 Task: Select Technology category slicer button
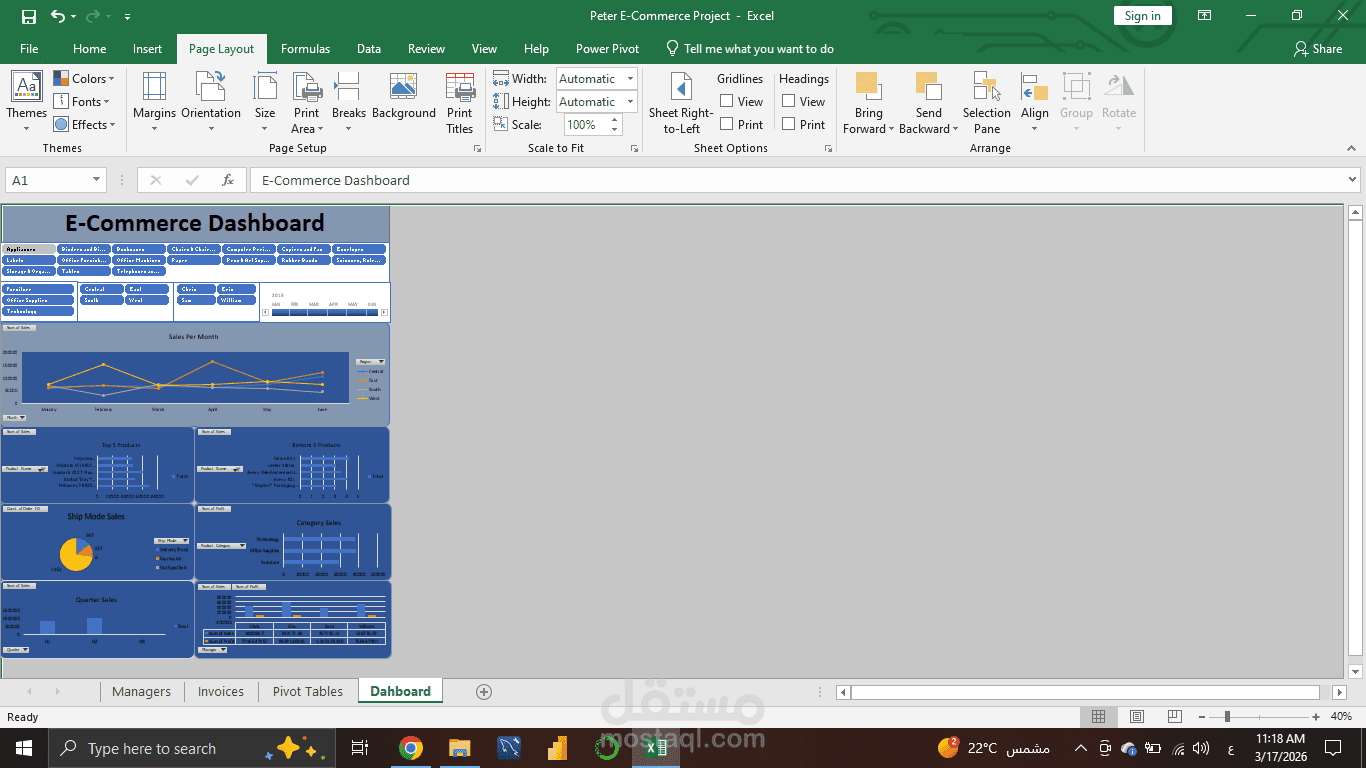38,311
